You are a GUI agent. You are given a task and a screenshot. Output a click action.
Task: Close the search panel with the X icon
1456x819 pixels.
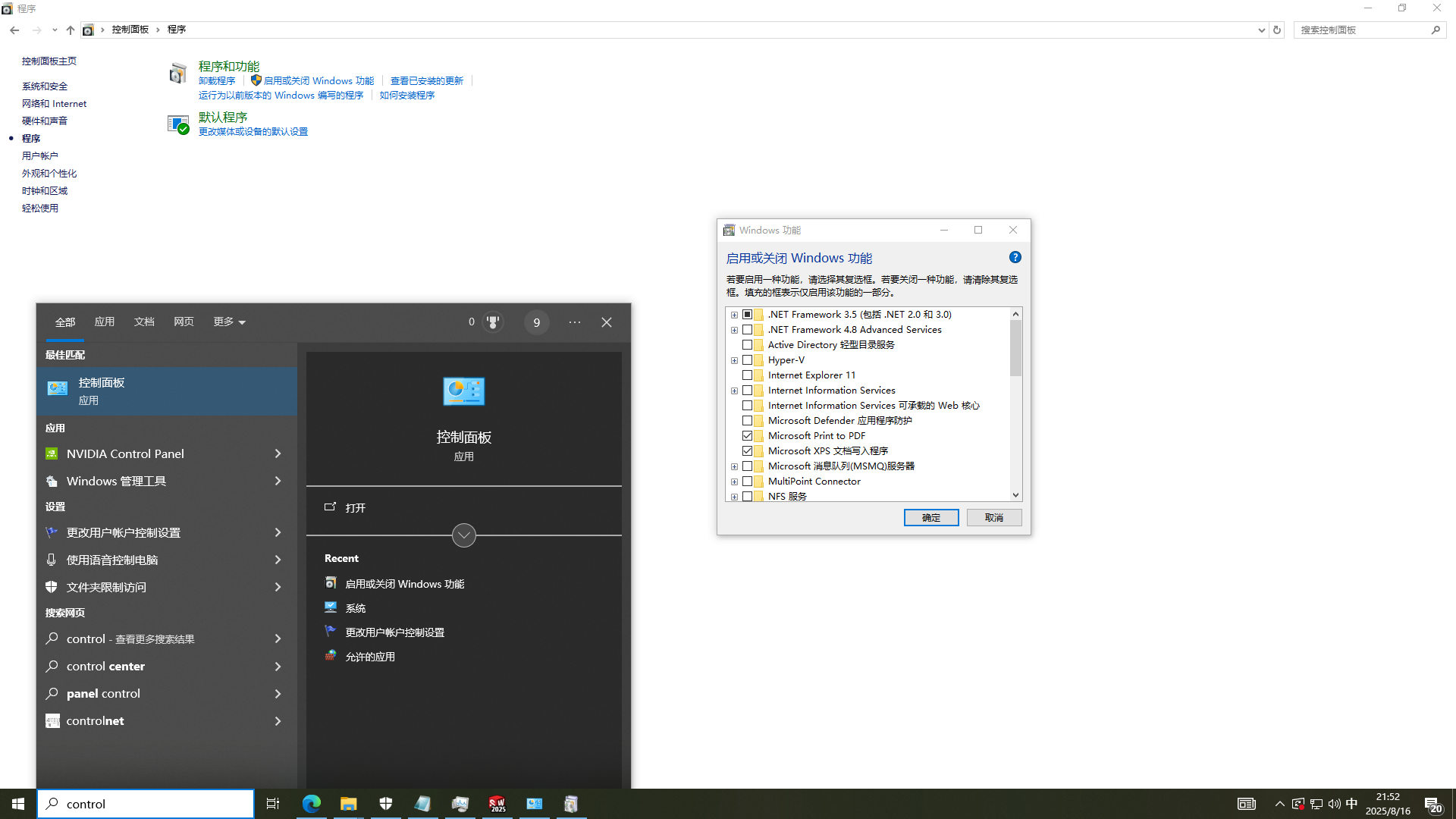[607, 322]
